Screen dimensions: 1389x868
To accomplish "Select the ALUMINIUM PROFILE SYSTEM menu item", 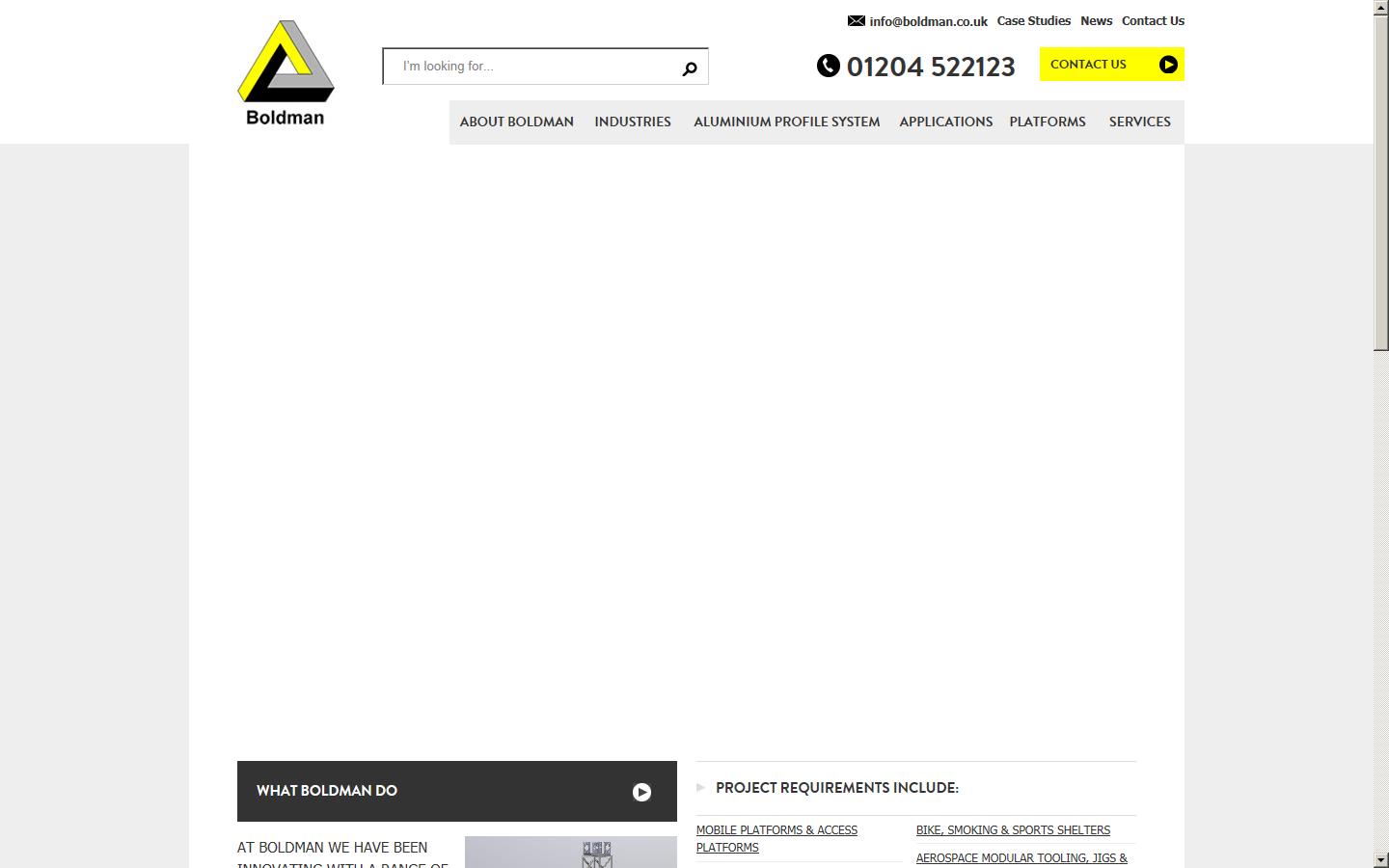I will [x=786, y=122].
